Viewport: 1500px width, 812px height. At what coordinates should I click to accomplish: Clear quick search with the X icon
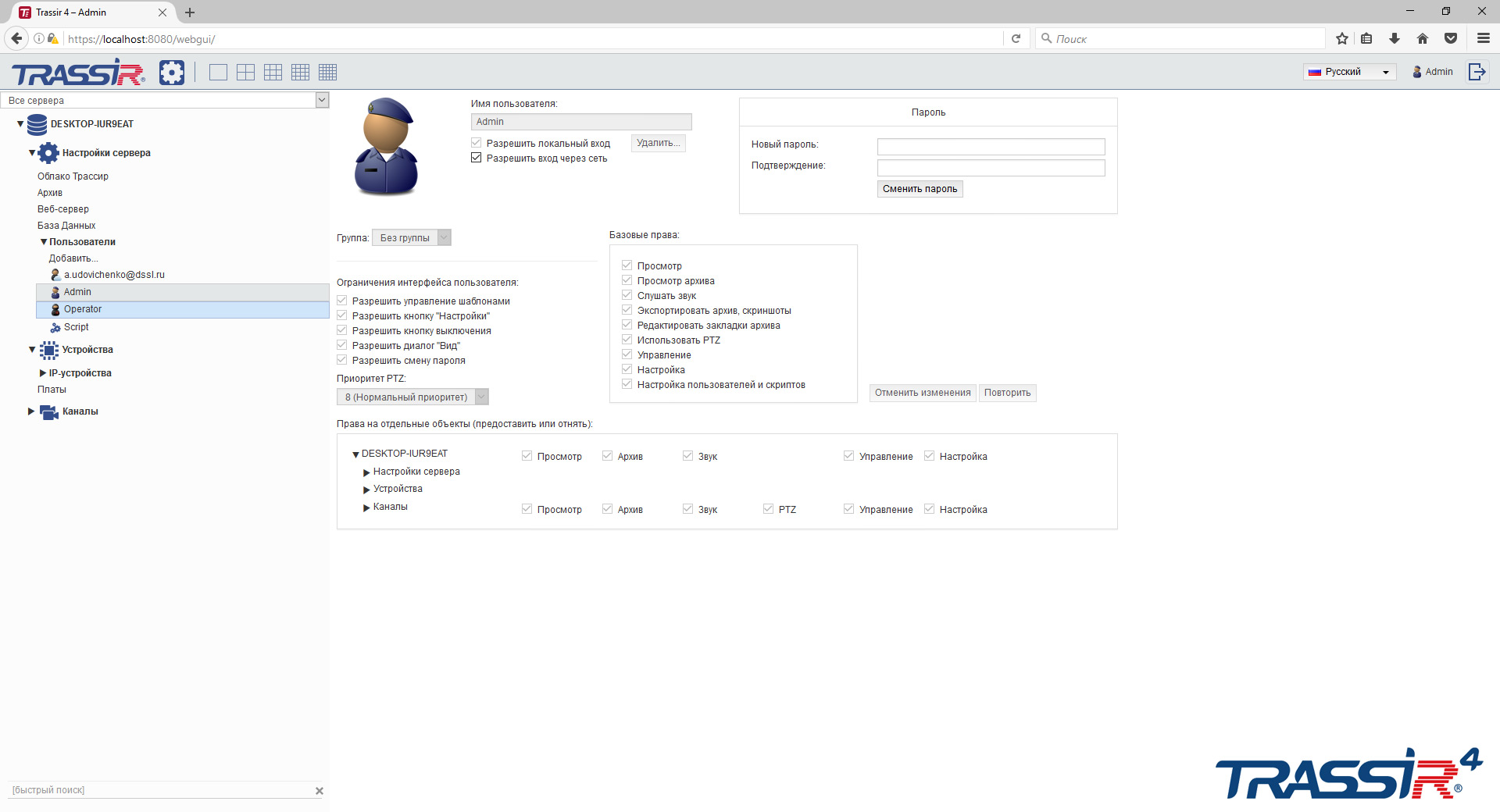click(320, 791)
